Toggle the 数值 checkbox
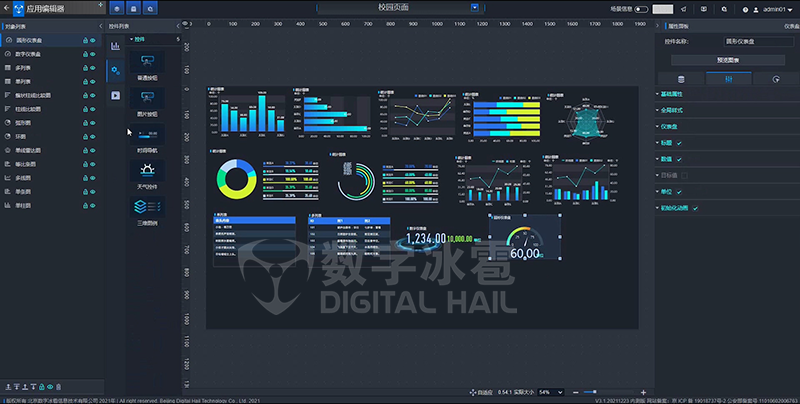The width and height of the screenshot is (800, 404). coord(679,159)
